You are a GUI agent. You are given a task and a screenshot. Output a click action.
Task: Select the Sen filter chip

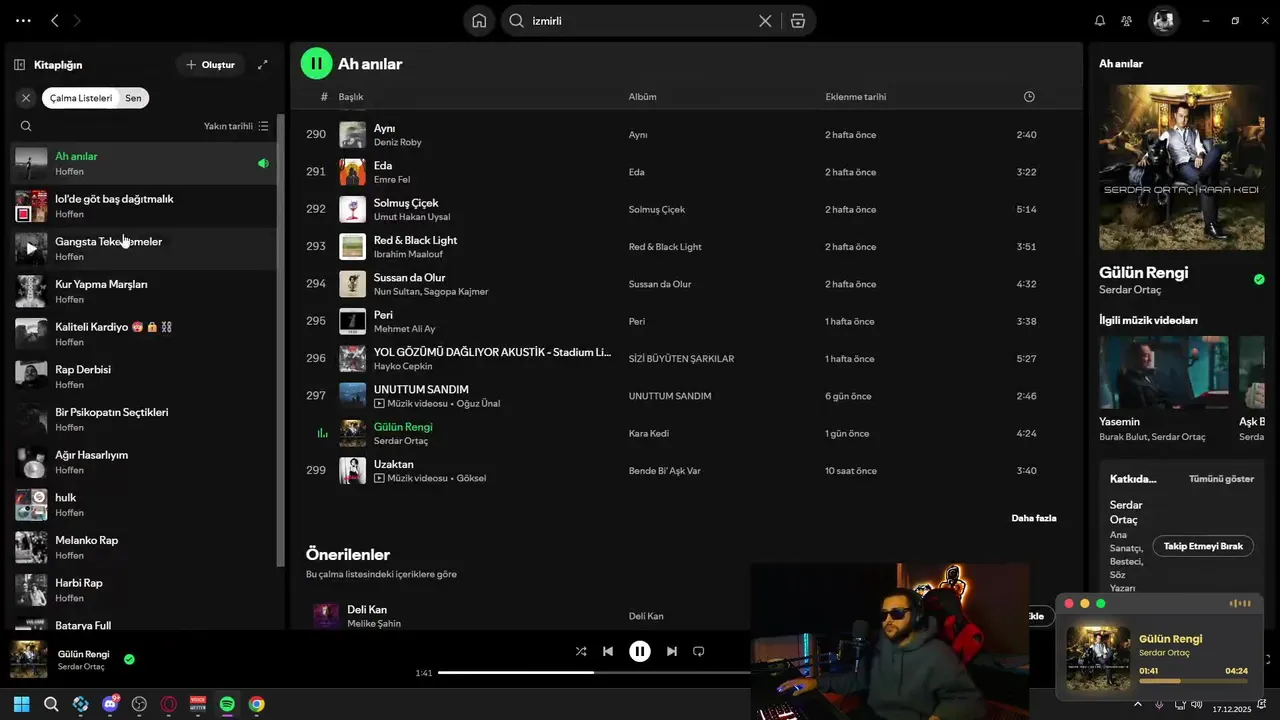click(133, 98)
